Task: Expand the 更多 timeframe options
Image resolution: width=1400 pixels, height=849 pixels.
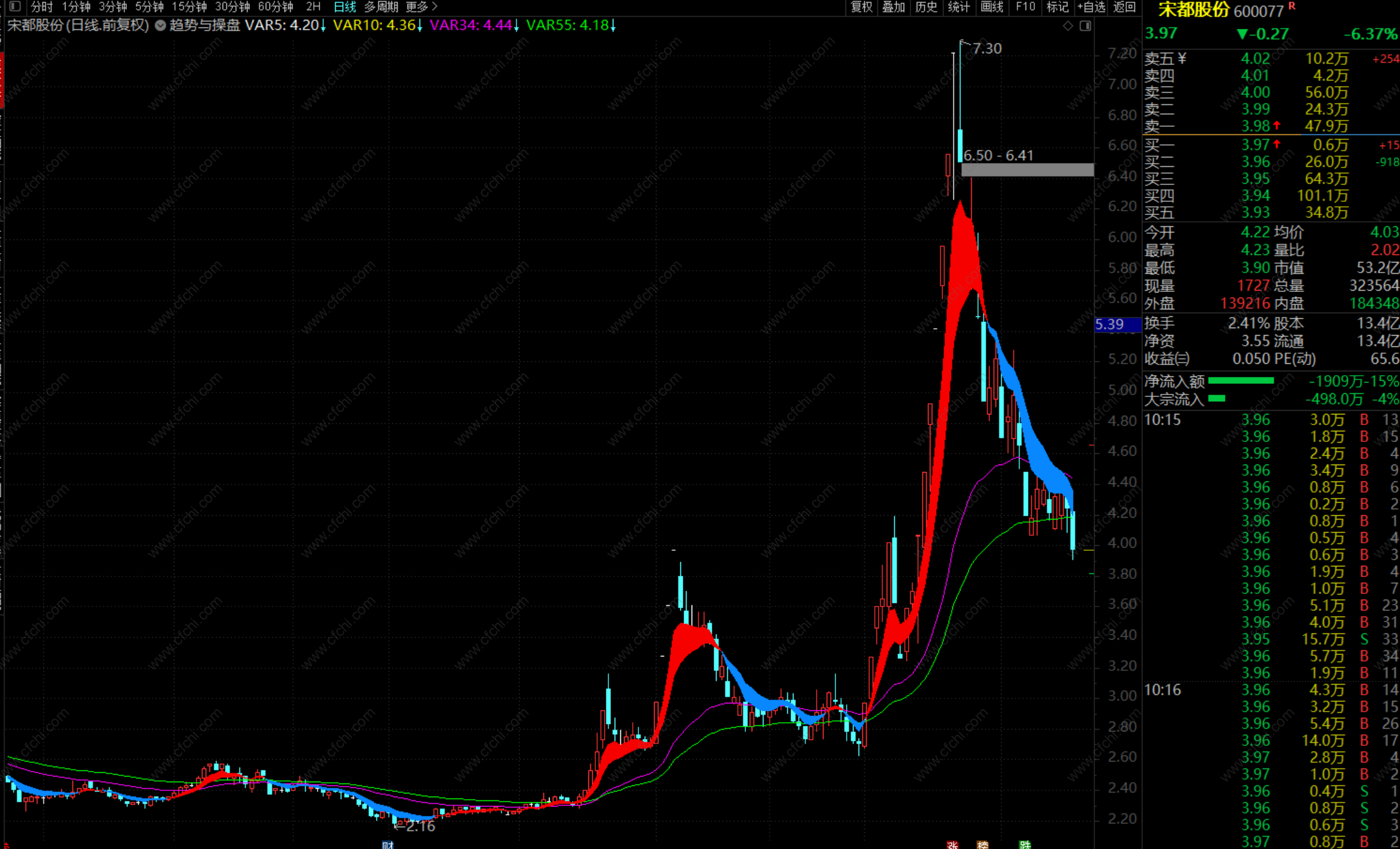Action: (421, 7)
